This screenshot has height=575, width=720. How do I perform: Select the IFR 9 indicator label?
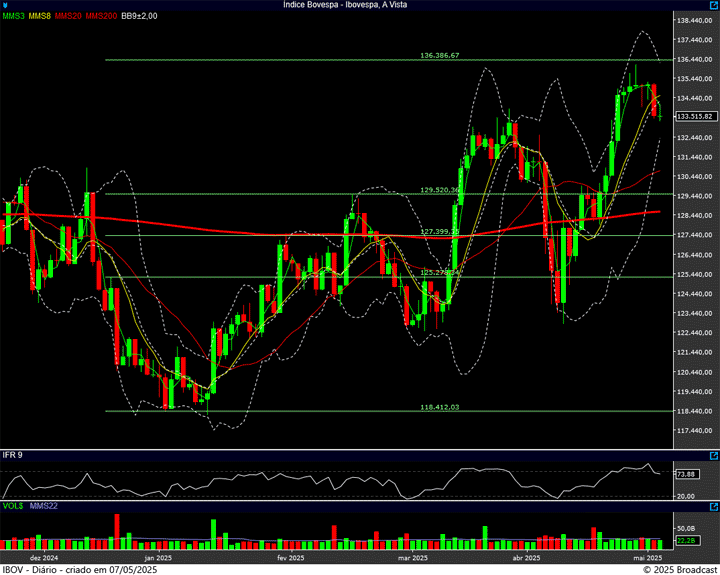pyautogui.click(x=12, y=456)
